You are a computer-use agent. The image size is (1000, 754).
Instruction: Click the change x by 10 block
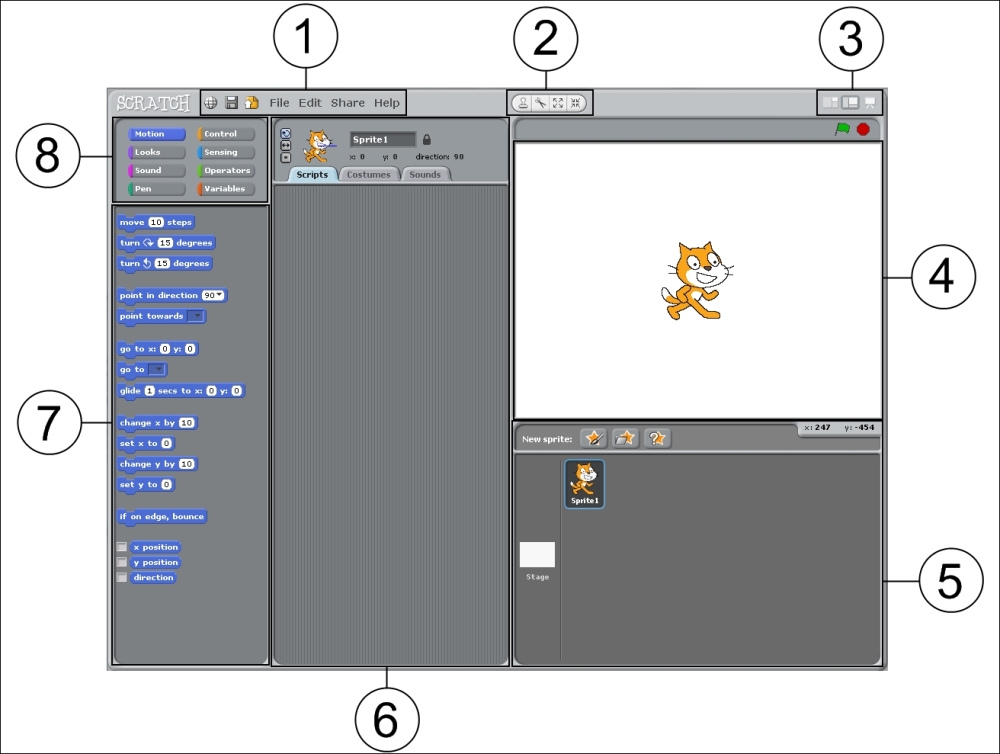[x=158, y=423]
